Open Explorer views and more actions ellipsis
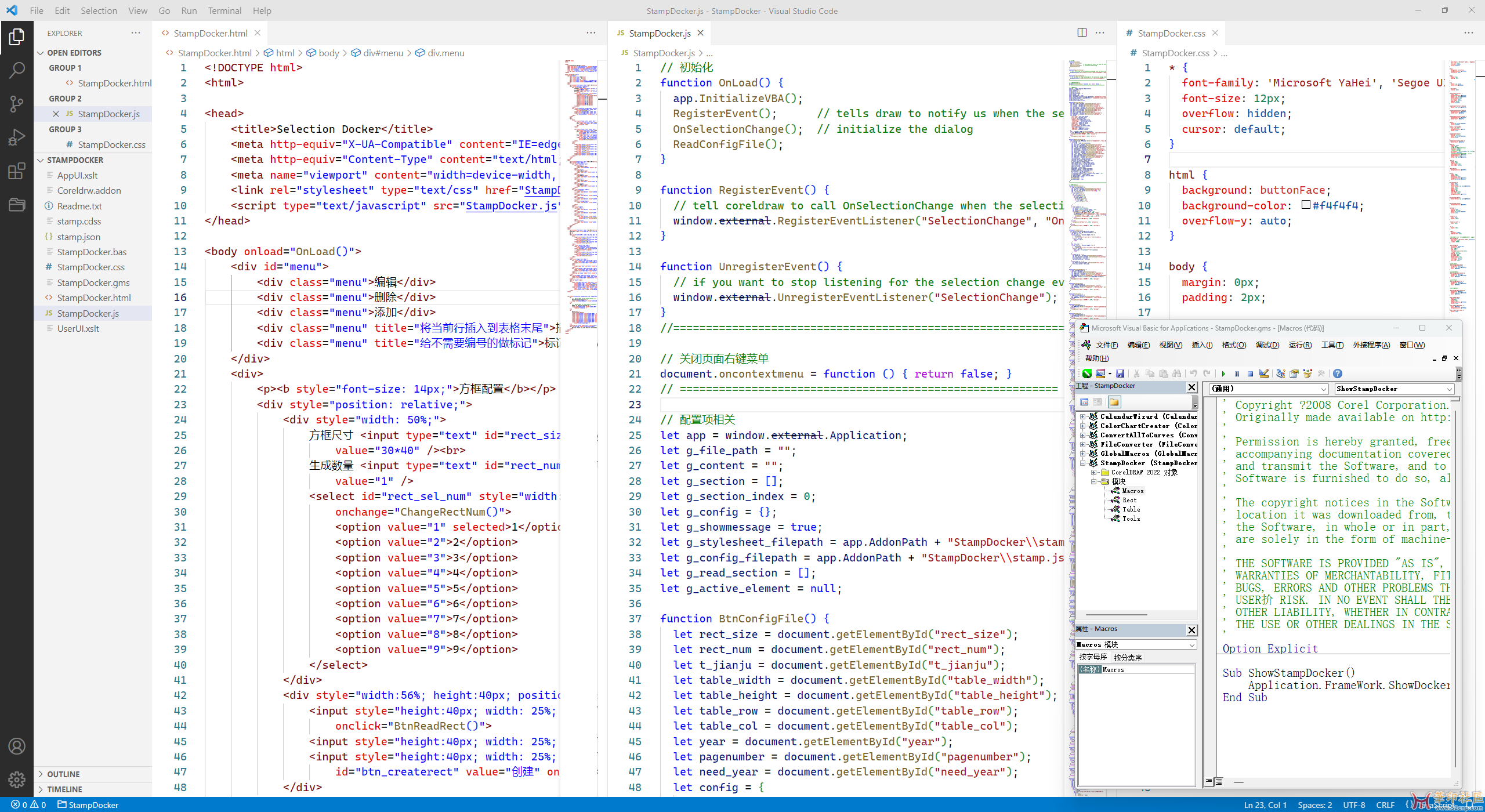The width and height of the screenshot is (1485, 812). pyautogui.click(x=136, y=33)
